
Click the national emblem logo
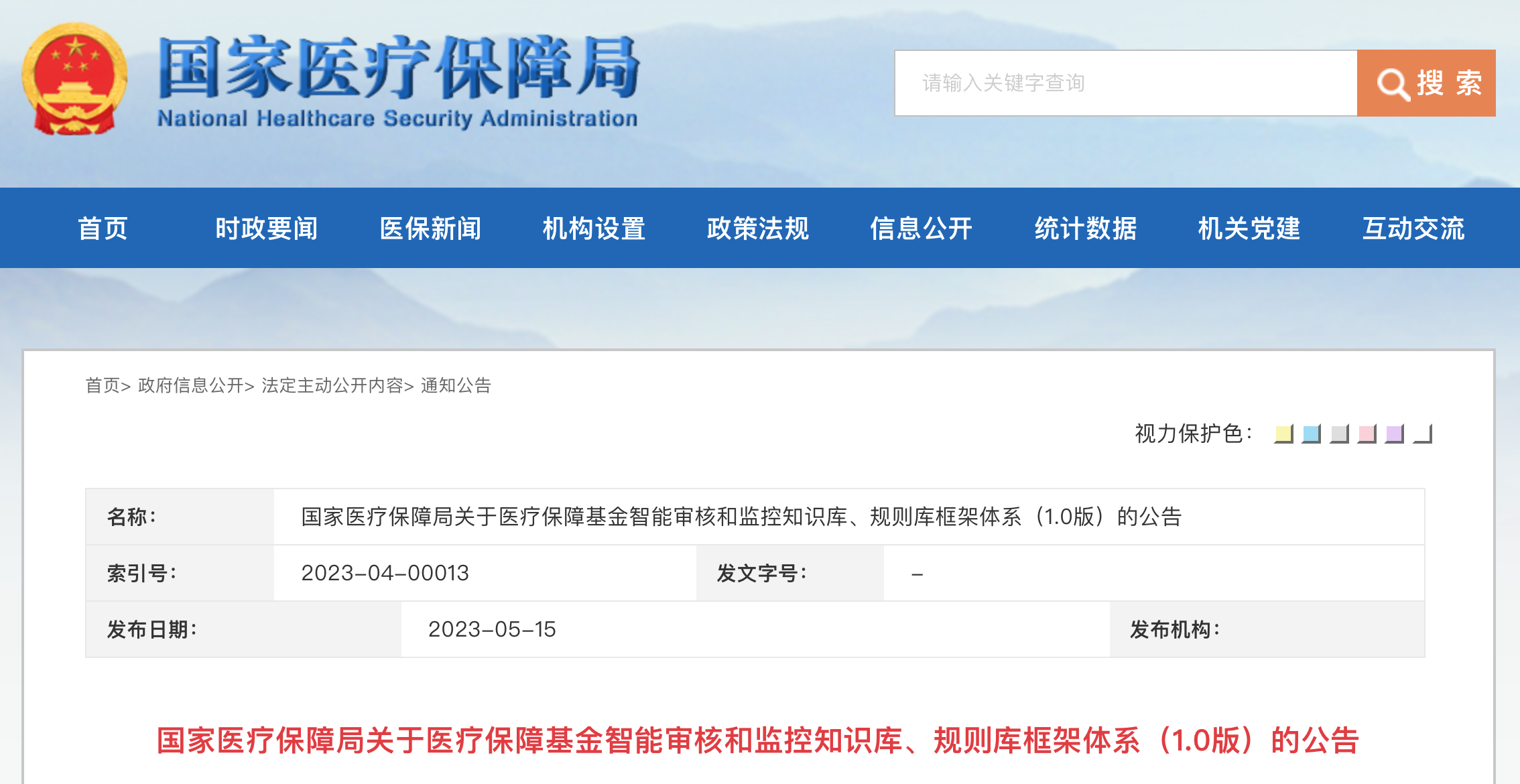pyautogui.click(x=74, y=79)
